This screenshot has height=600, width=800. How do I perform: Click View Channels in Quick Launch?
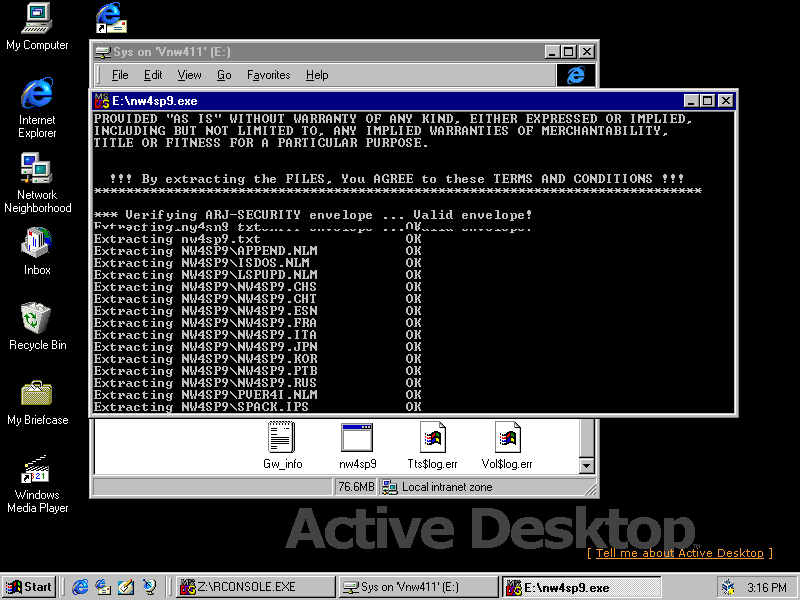(x=149, y=587)
